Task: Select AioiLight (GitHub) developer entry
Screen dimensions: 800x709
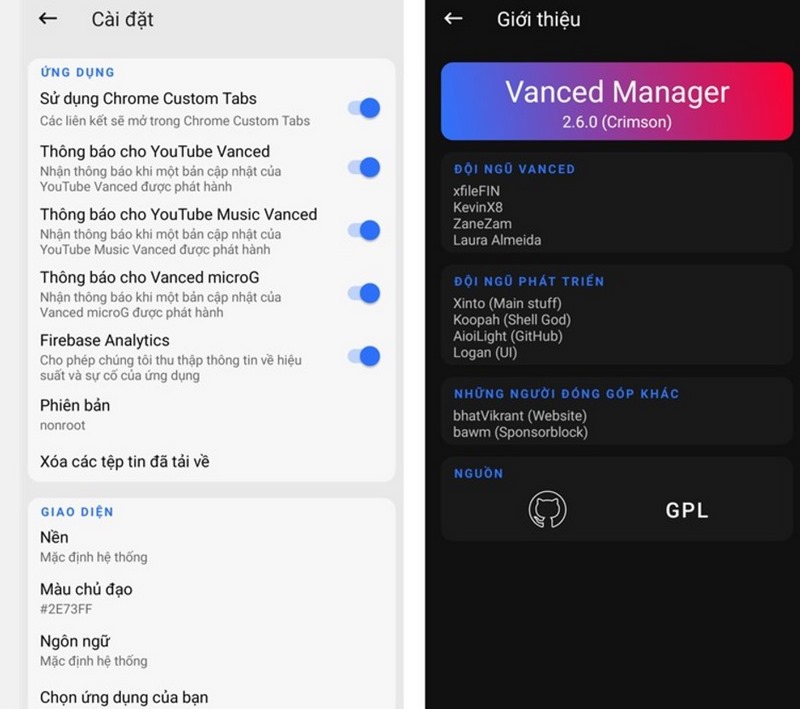Action: (x=508, y=336)
